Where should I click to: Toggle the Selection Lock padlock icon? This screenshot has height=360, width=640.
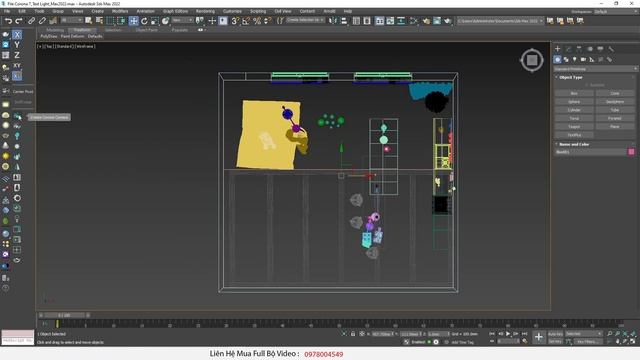coord(353,334)
